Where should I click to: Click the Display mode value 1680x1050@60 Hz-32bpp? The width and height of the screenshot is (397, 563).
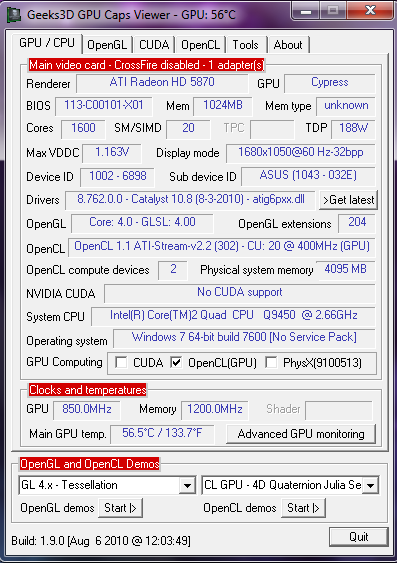click(x=301, y=153)
